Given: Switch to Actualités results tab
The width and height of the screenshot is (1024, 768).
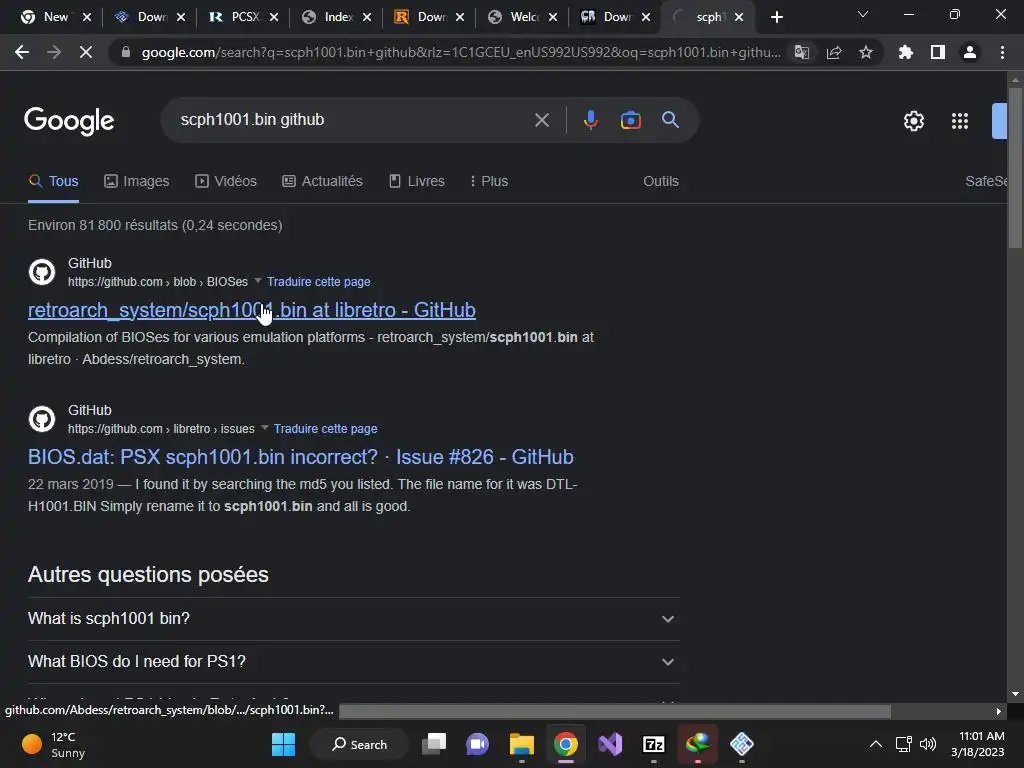Looking at the screenshot, I should [322, 182].
